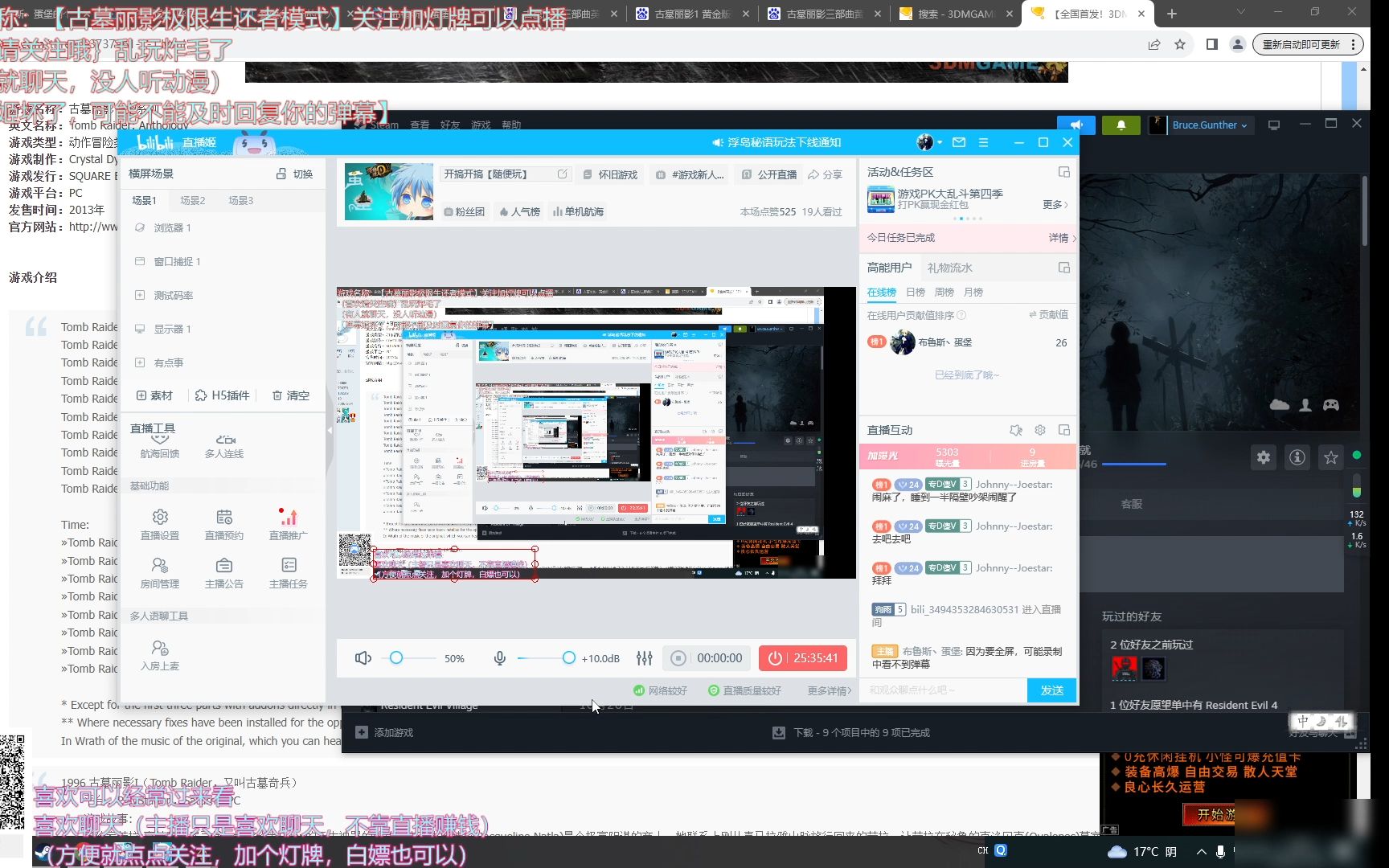Click the Steam Big Picture monitor icon
Screen dimensions: 1389x868
[x=1274, y=125]
